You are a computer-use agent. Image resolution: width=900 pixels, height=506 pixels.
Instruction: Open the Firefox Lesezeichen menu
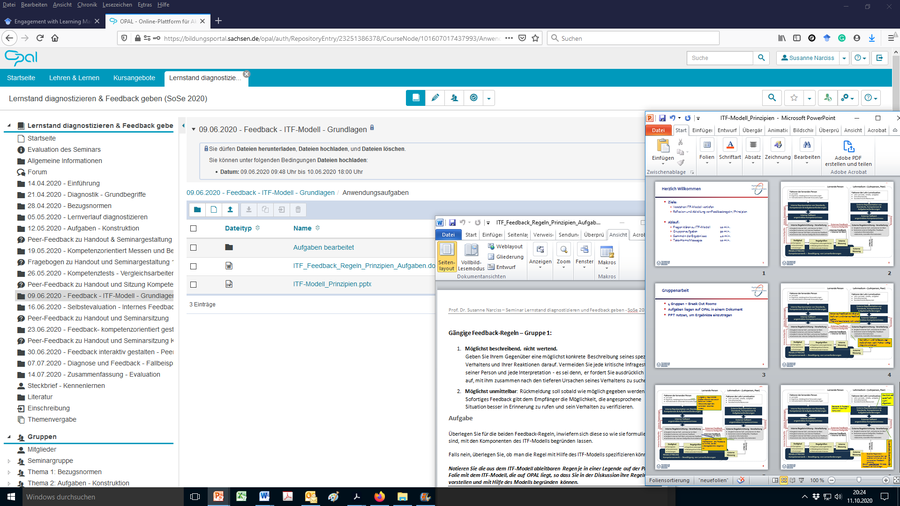pyautogui.click(x=117, y=5)
